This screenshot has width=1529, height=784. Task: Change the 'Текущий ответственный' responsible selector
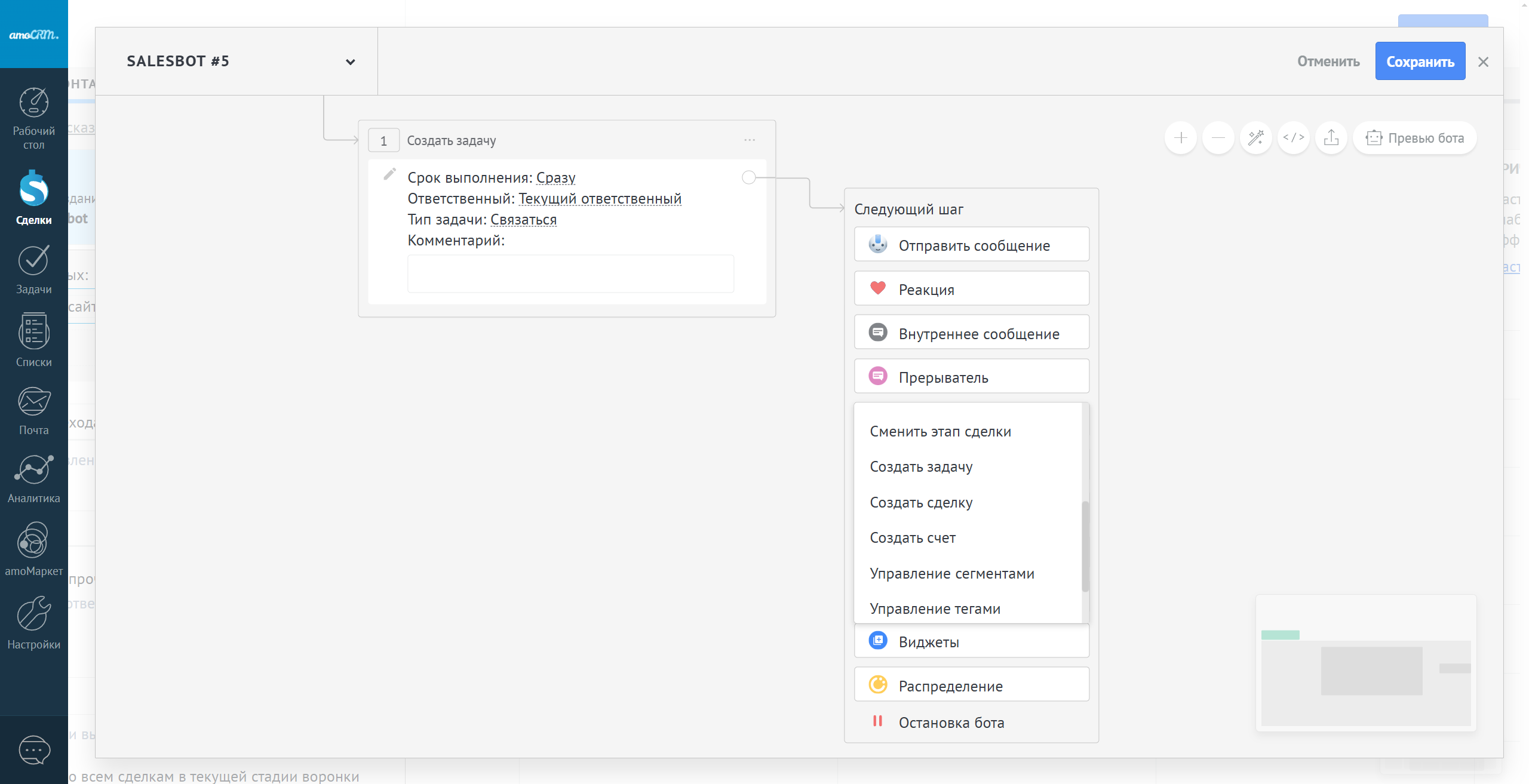tap(600, 199)
